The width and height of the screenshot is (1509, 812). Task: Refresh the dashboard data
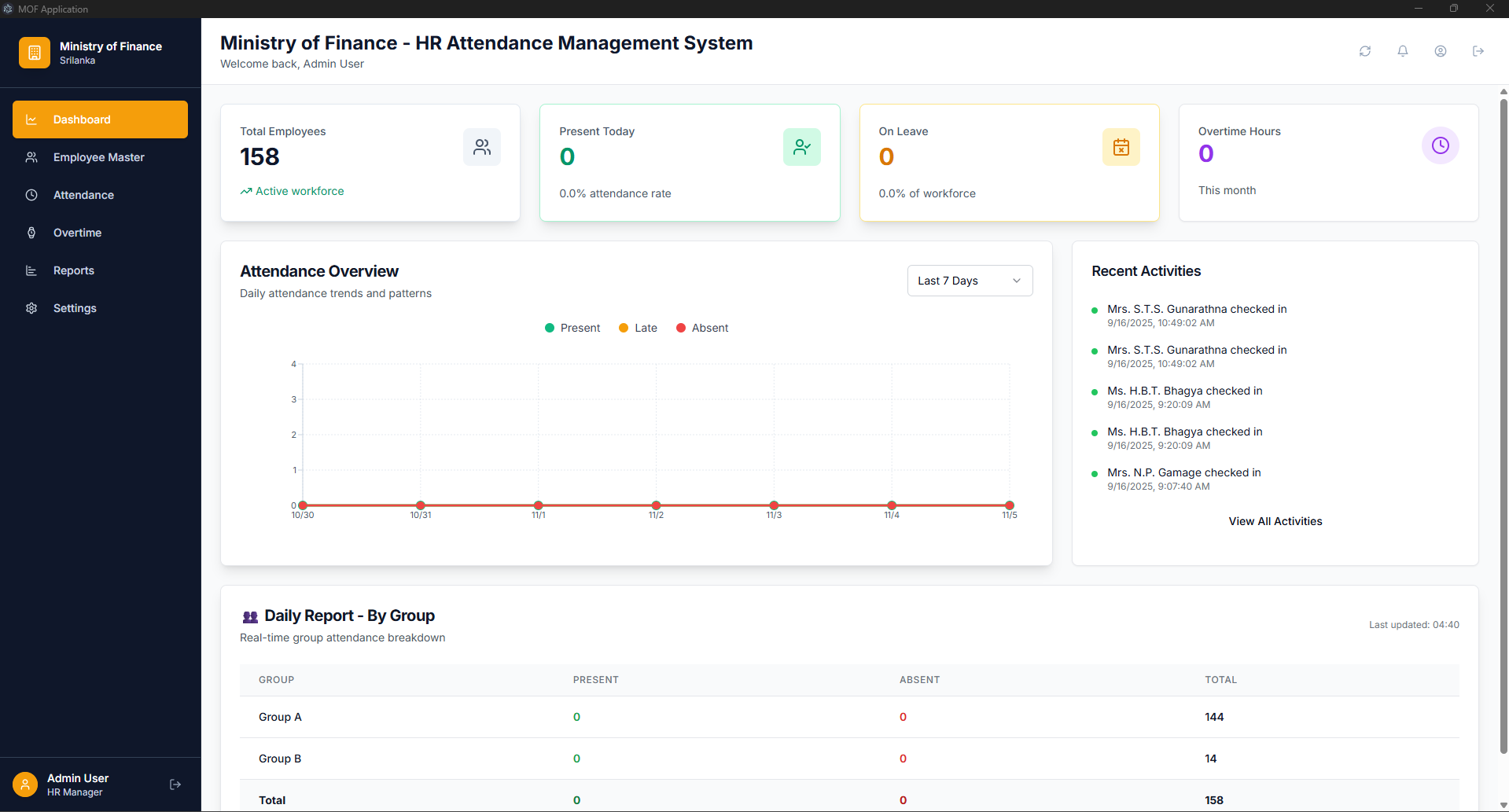pyautogui.click(x=1365, y=51)
